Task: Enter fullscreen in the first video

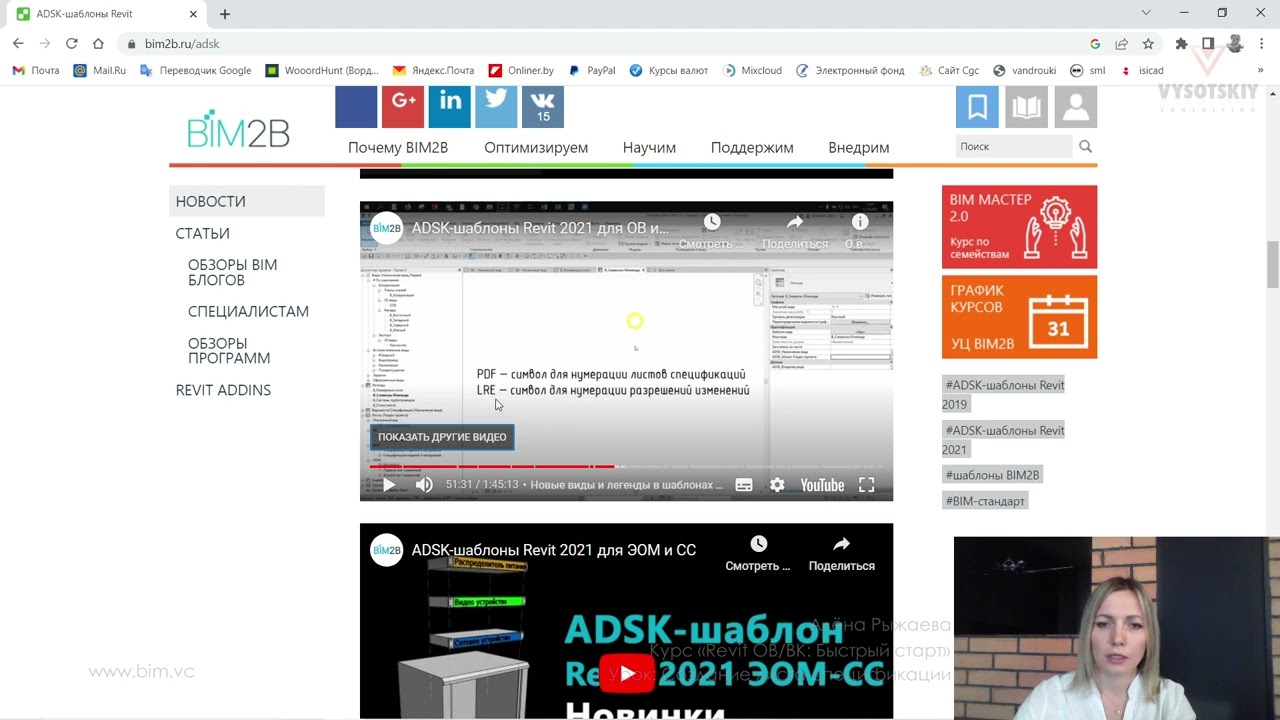Action: [867, 485]
